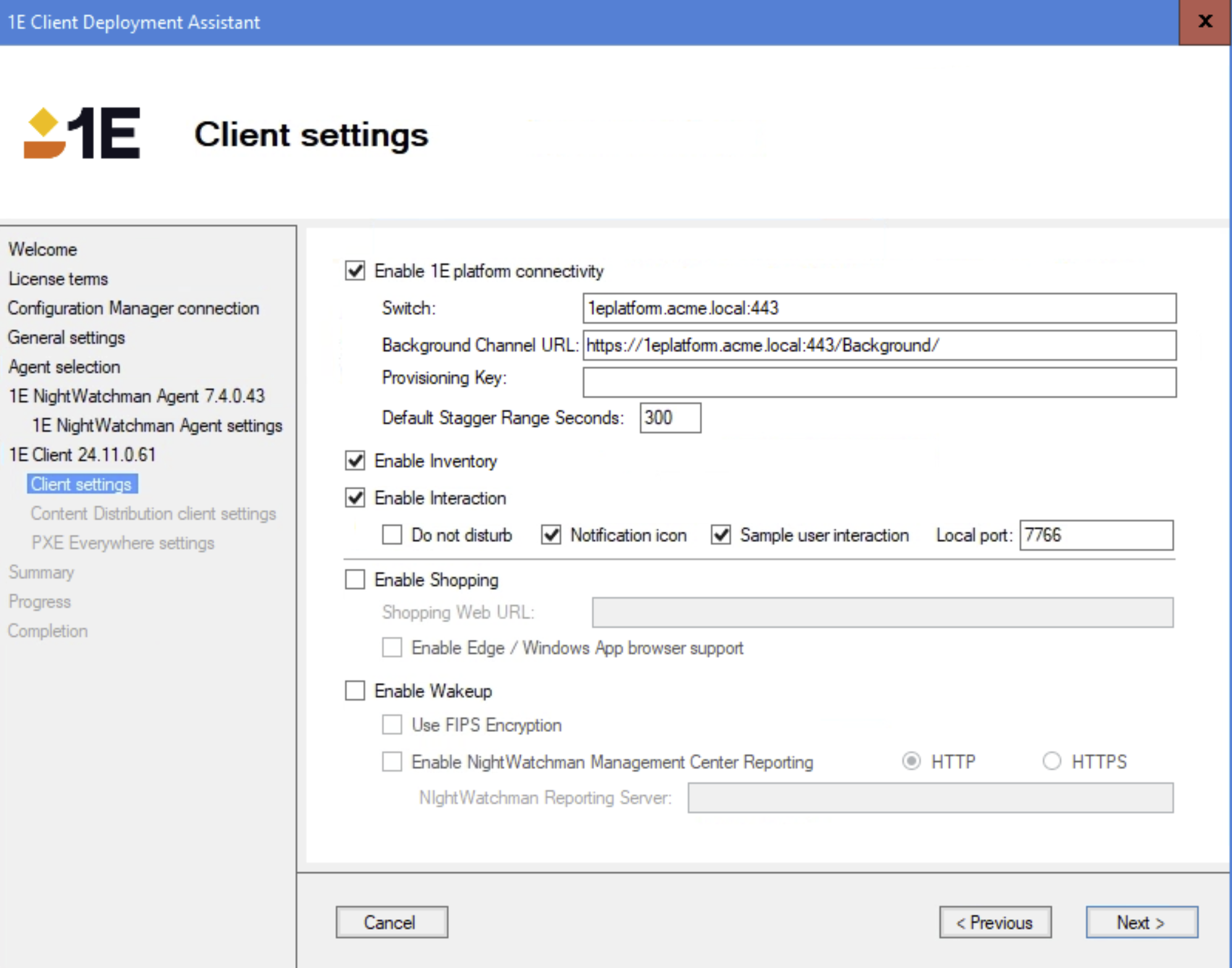Go back with the Previous button
This screenshot has height=968, width=1232.
click(995, 922)
